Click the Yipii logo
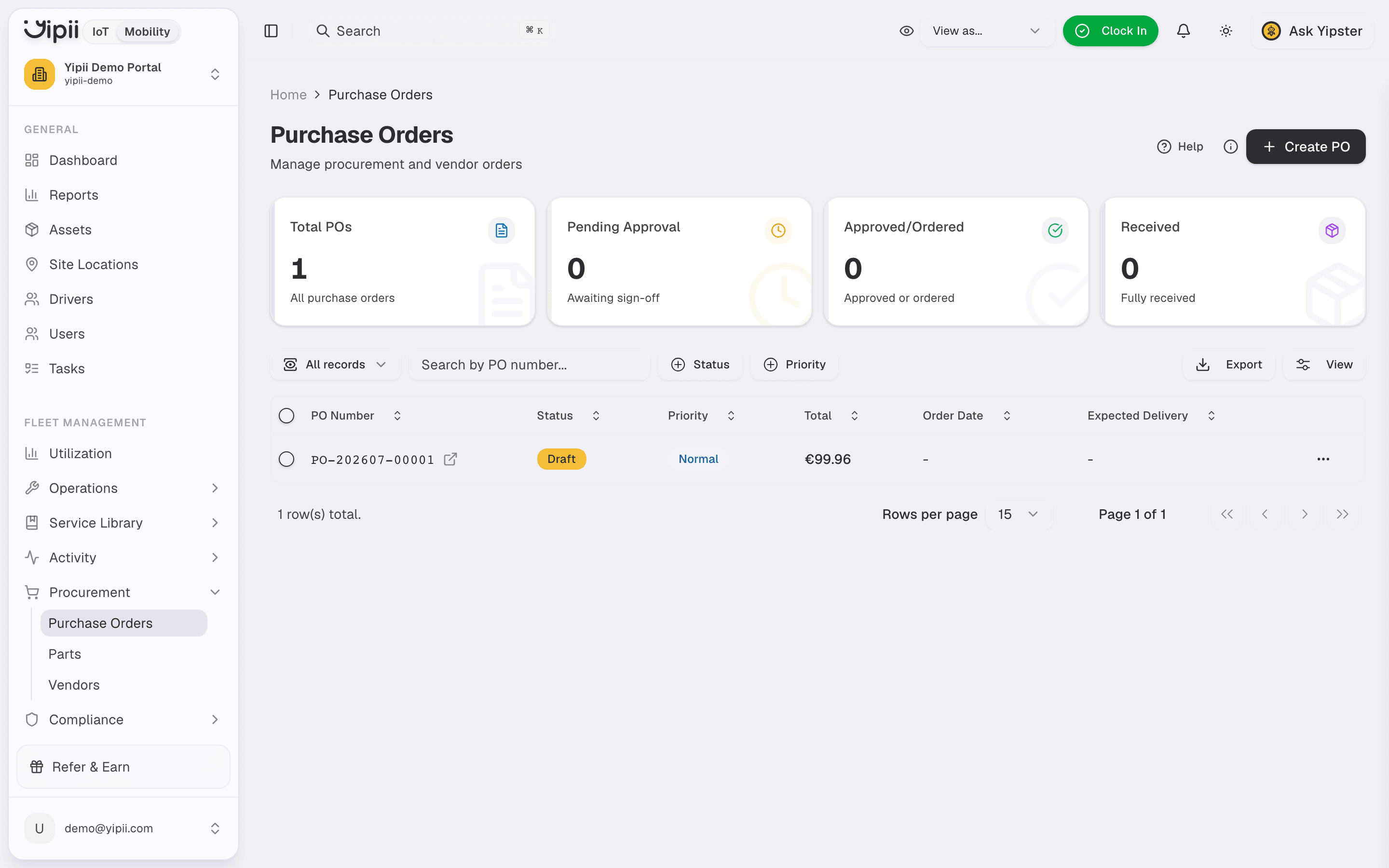 click(x=51, y=30)
